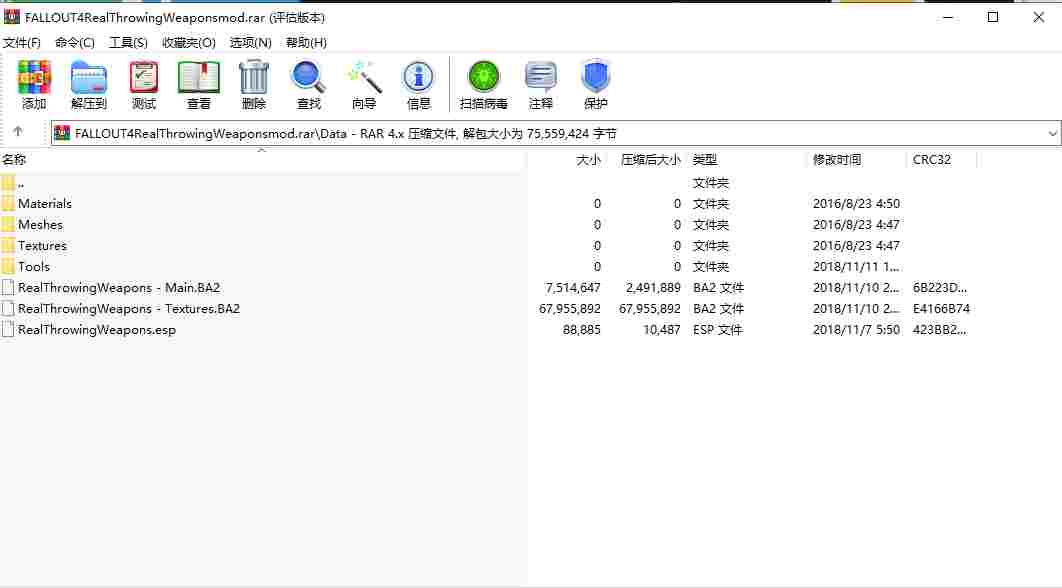Screen dimensions: 1062x588
Task: Click the Main.BA2 file icon
Action: pyautogui.click(x=8, y=287)
